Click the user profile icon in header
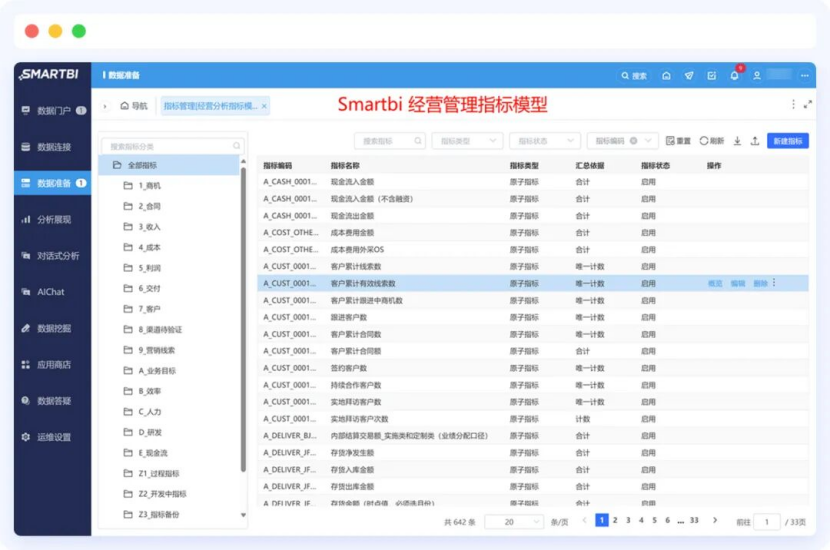The image size is (830, 550). point(757,75)
